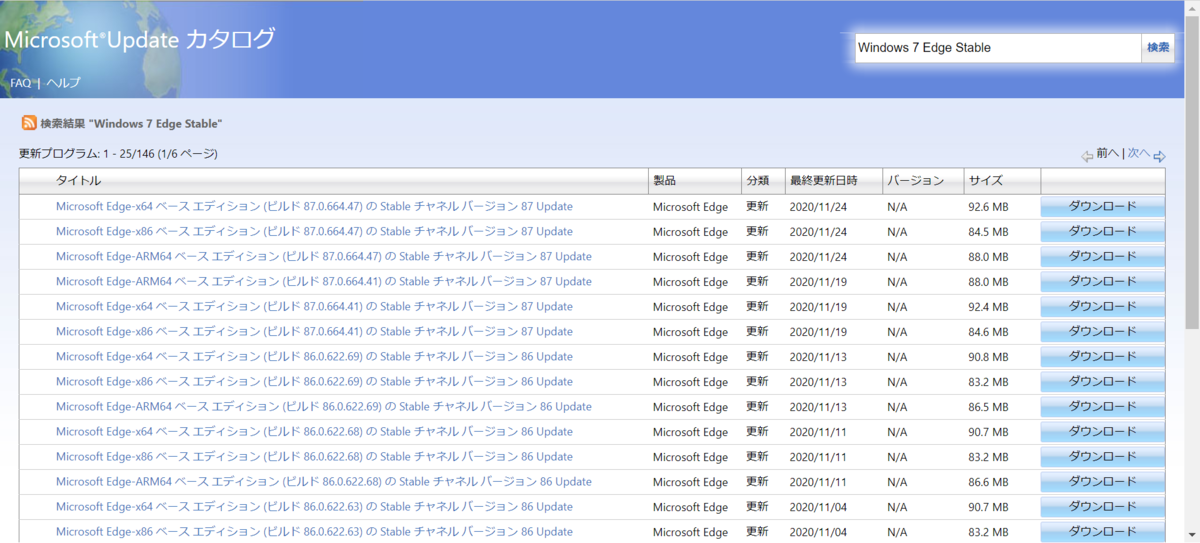Image resolution: width=1200 pixels, height=543 pixels.
Task: Open Edge-x86 build 87.0.664.41 update title
Action: tap(314, 332)
